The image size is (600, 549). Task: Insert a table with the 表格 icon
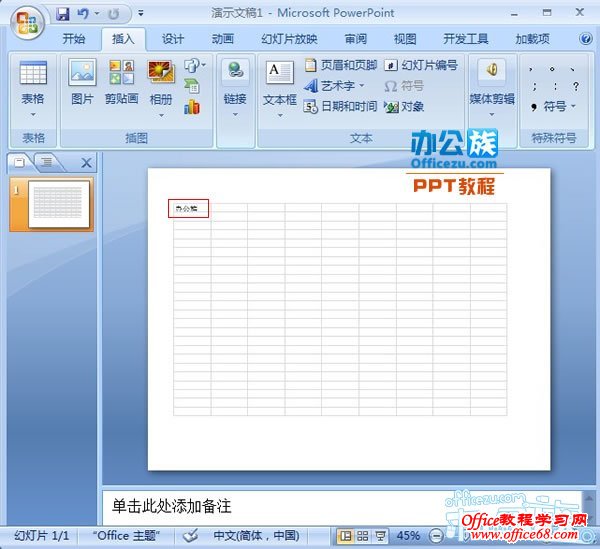tap(33, 73)
